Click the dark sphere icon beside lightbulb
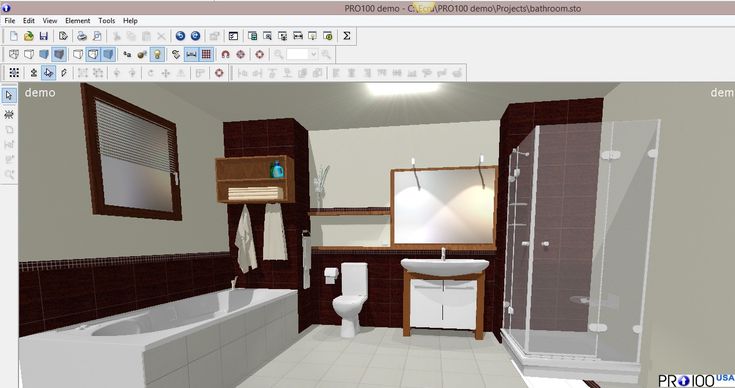735x388 pixels. coord(142,54)
